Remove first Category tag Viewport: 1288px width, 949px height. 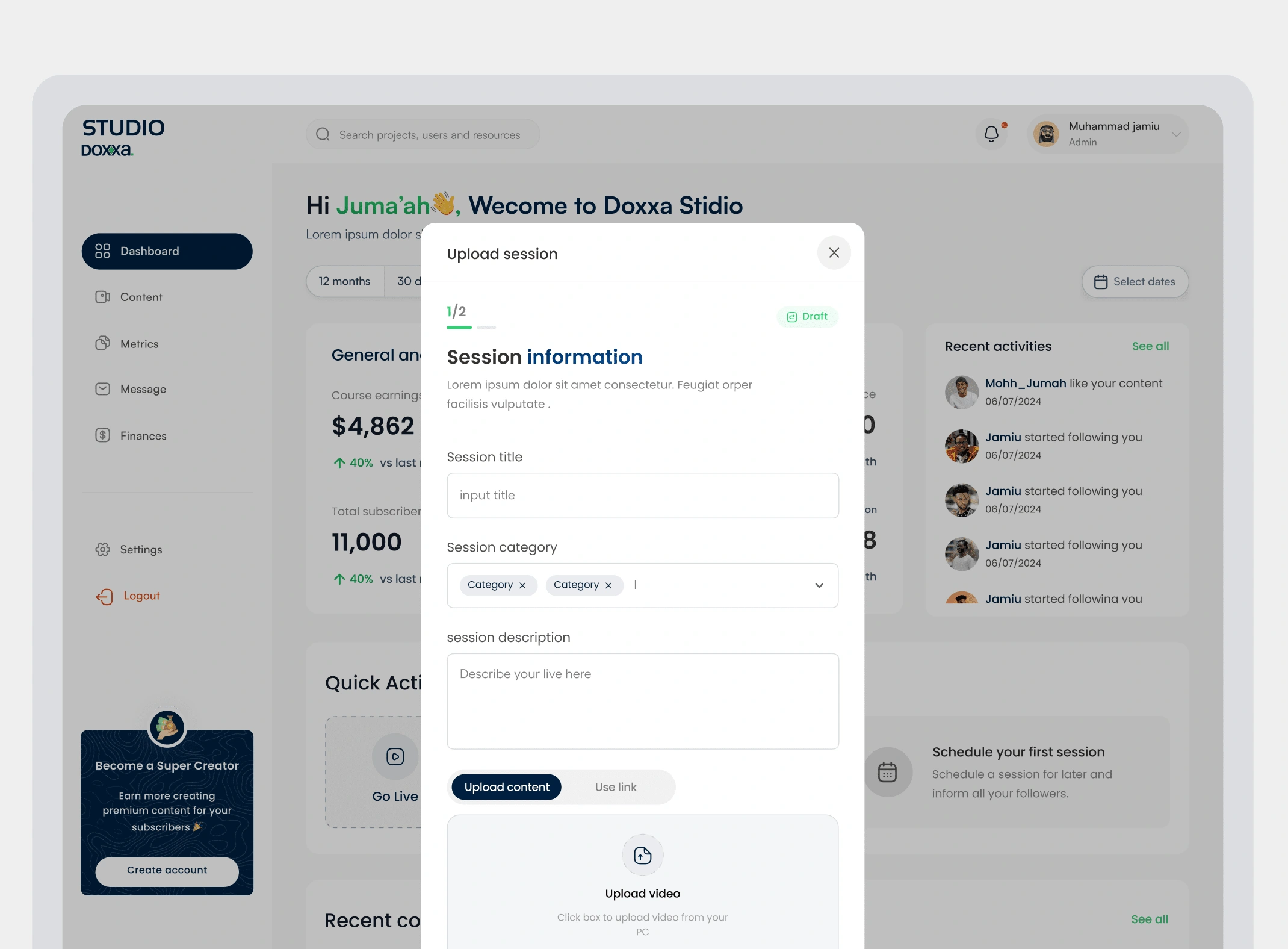point(522,585)
